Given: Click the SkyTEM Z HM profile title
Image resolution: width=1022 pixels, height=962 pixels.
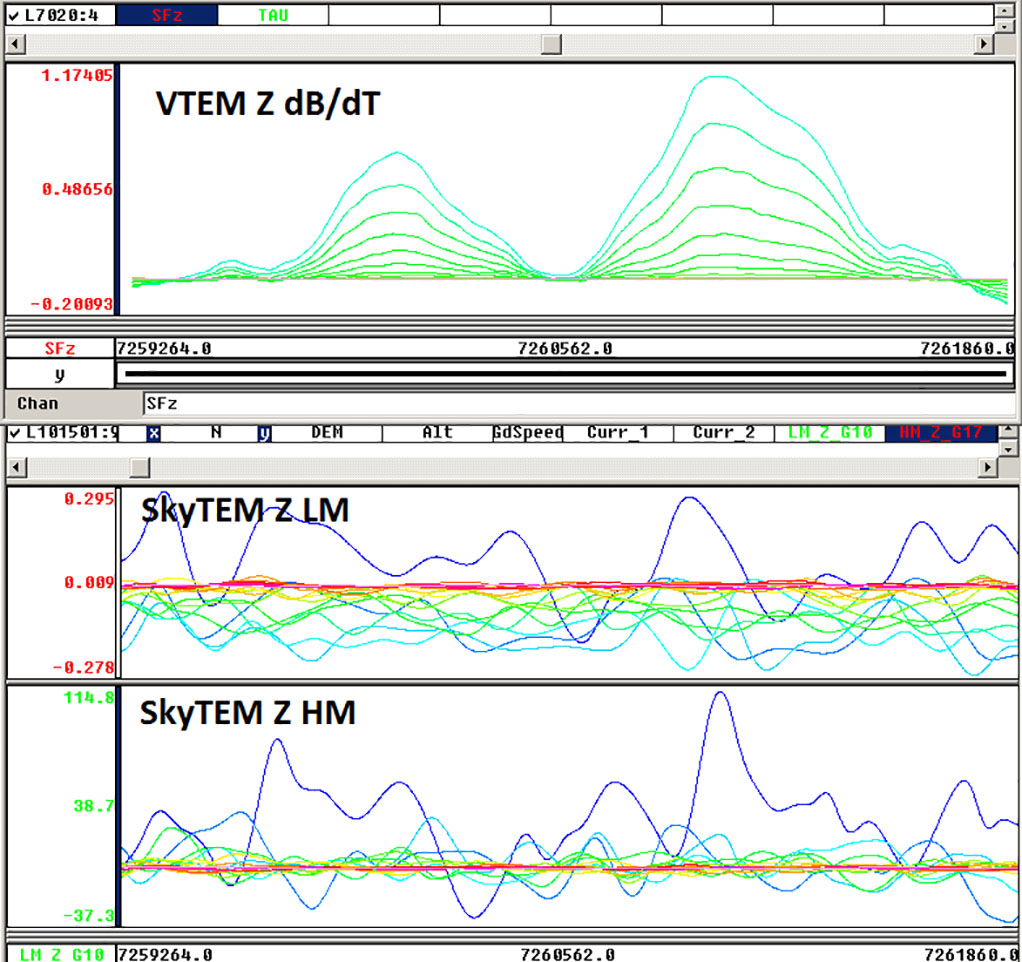Looking at the screenshot, I should 248,712.
